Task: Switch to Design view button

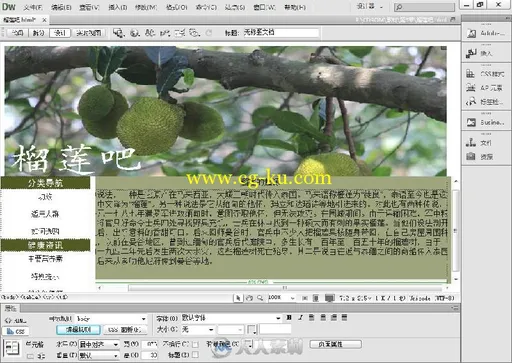Action: 60,33
